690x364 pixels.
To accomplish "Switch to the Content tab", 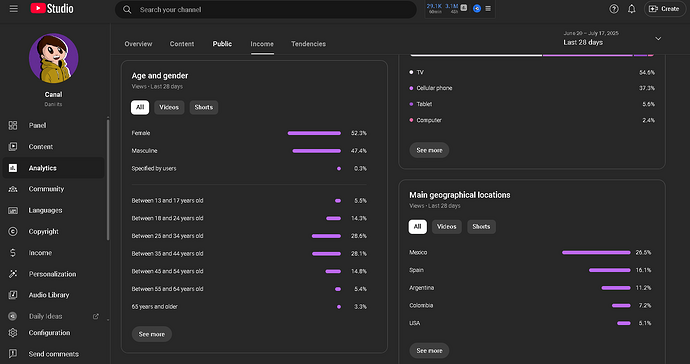I will coord(182,44).
